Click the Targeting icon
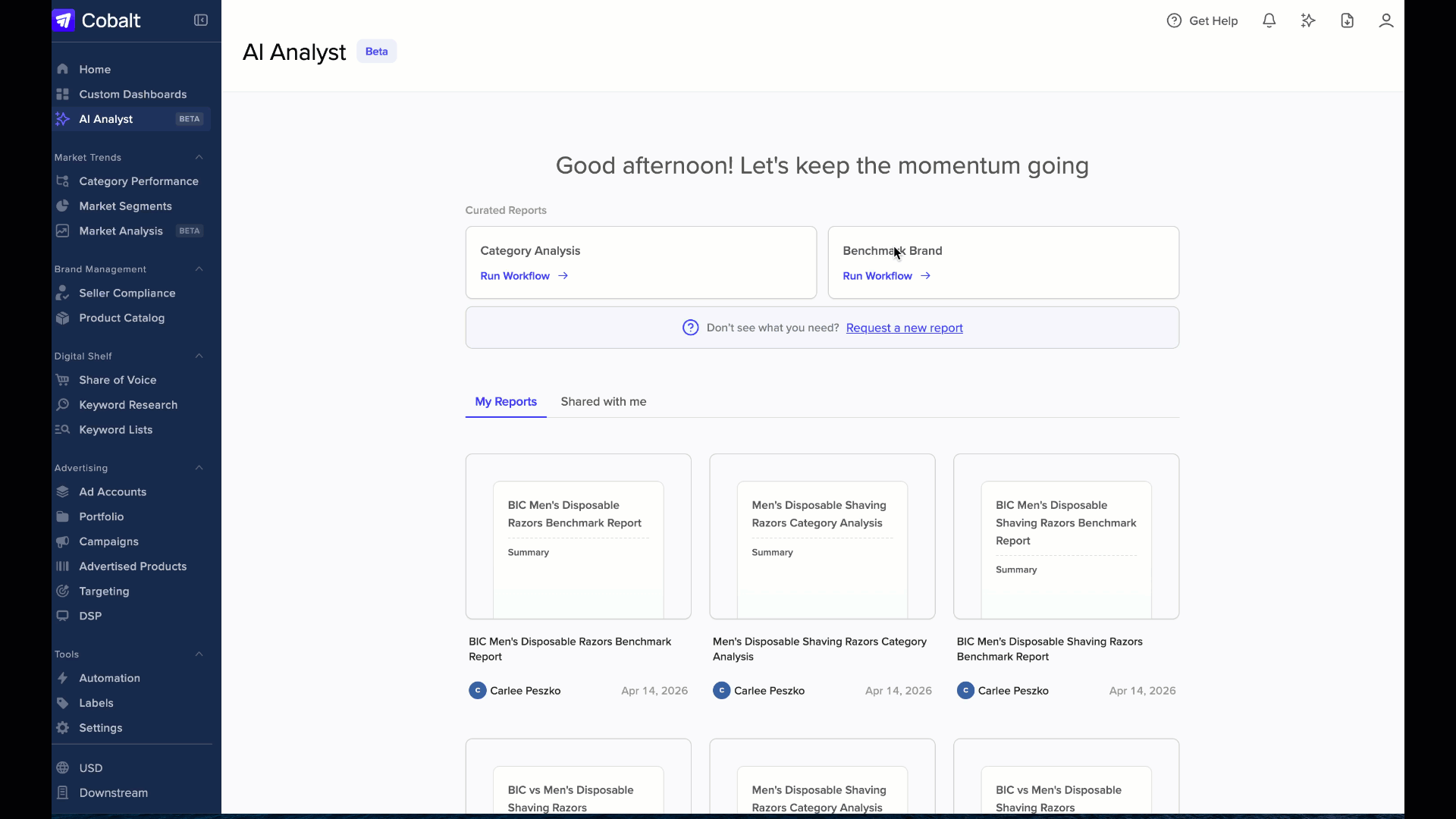The image size is (1456, 819). point(63,591)
